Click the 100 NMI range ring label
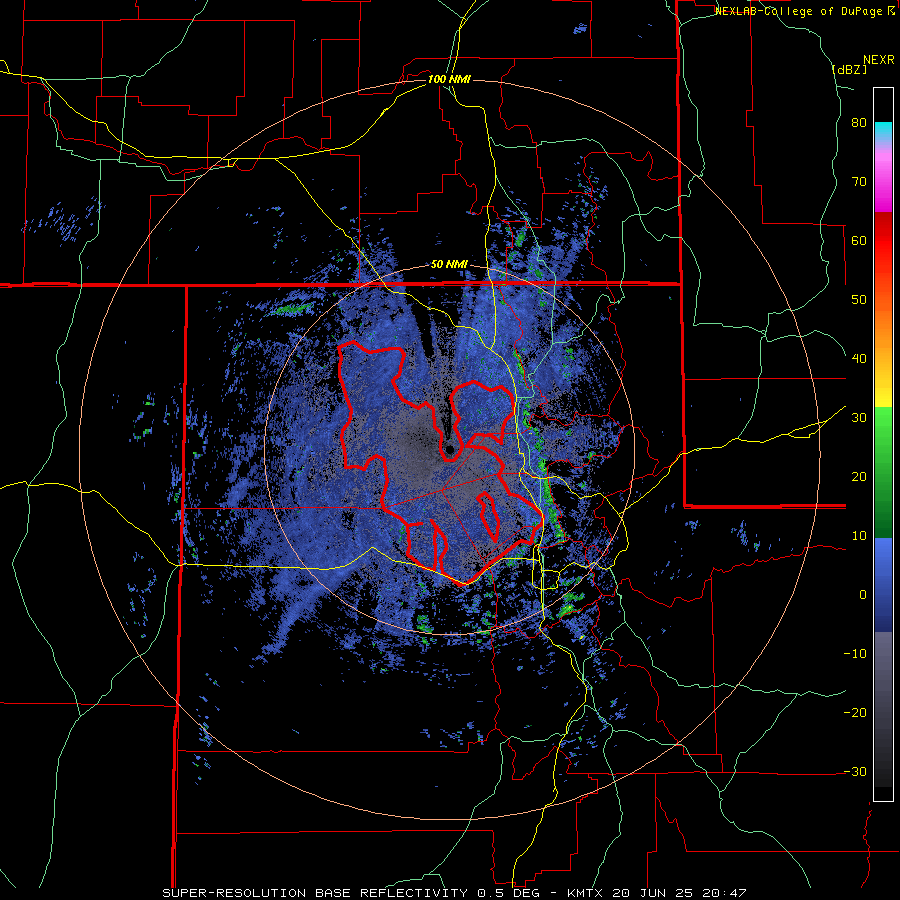The width and height of the screenshot is (900, 900). click(x=449, y=79)
